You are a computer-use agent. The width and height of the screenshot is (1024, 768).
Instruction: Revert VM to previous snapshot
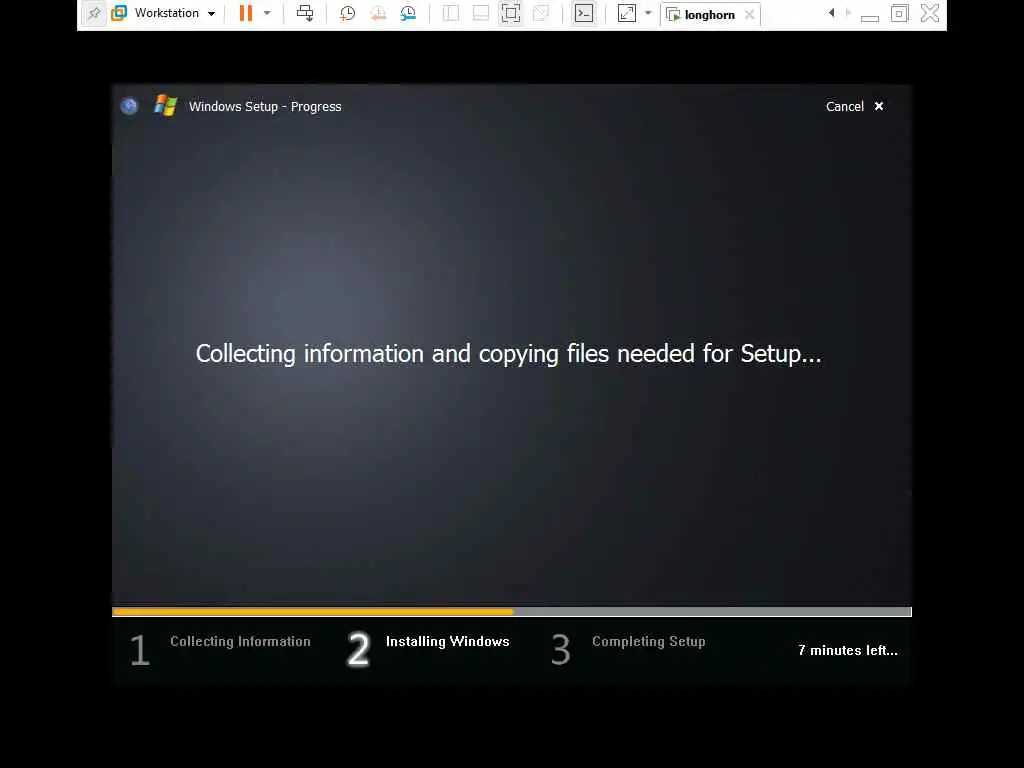(377, 13)
